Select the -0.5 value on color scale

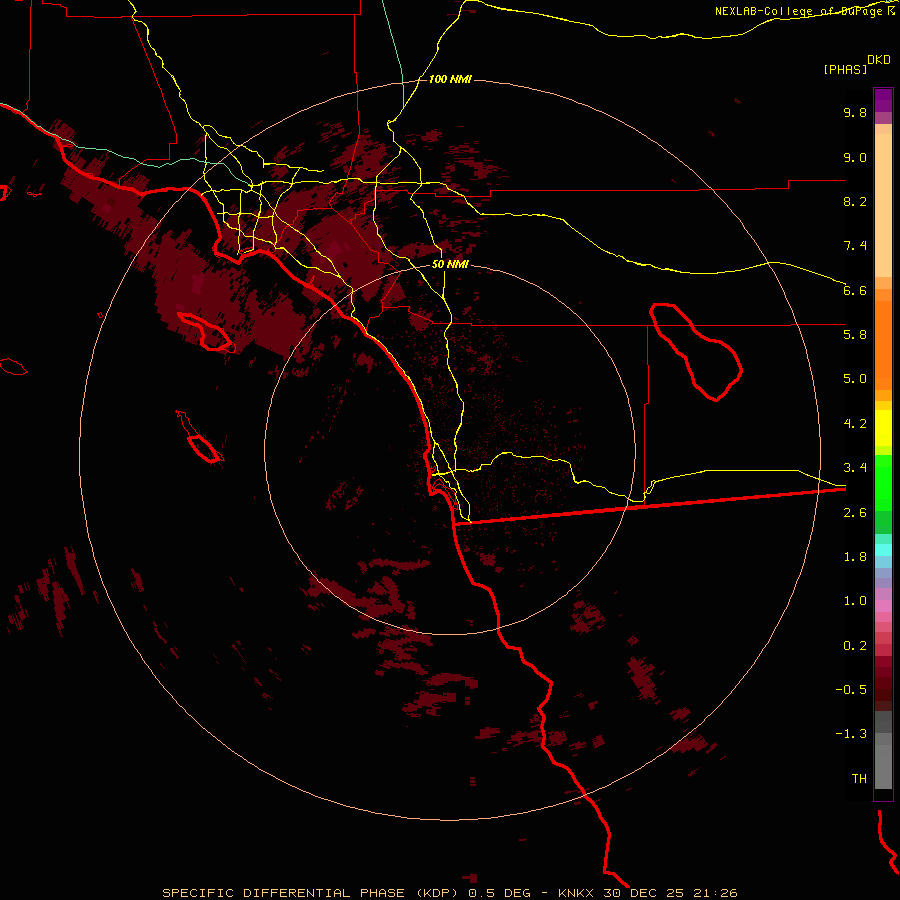[851, 690]
